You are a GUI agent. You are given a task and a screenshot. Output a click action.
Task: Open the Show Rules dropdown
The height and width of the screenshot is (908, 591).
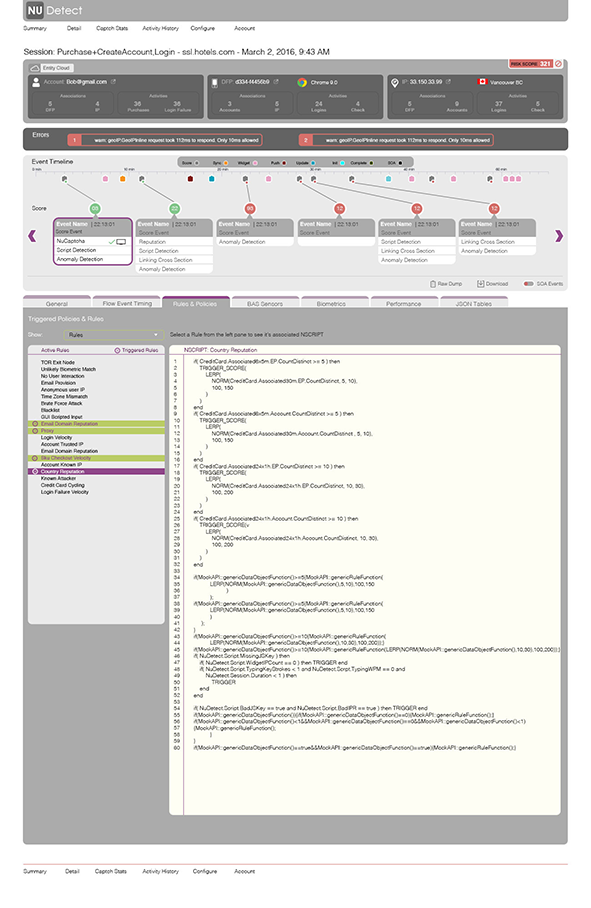(x=113, y=335)
